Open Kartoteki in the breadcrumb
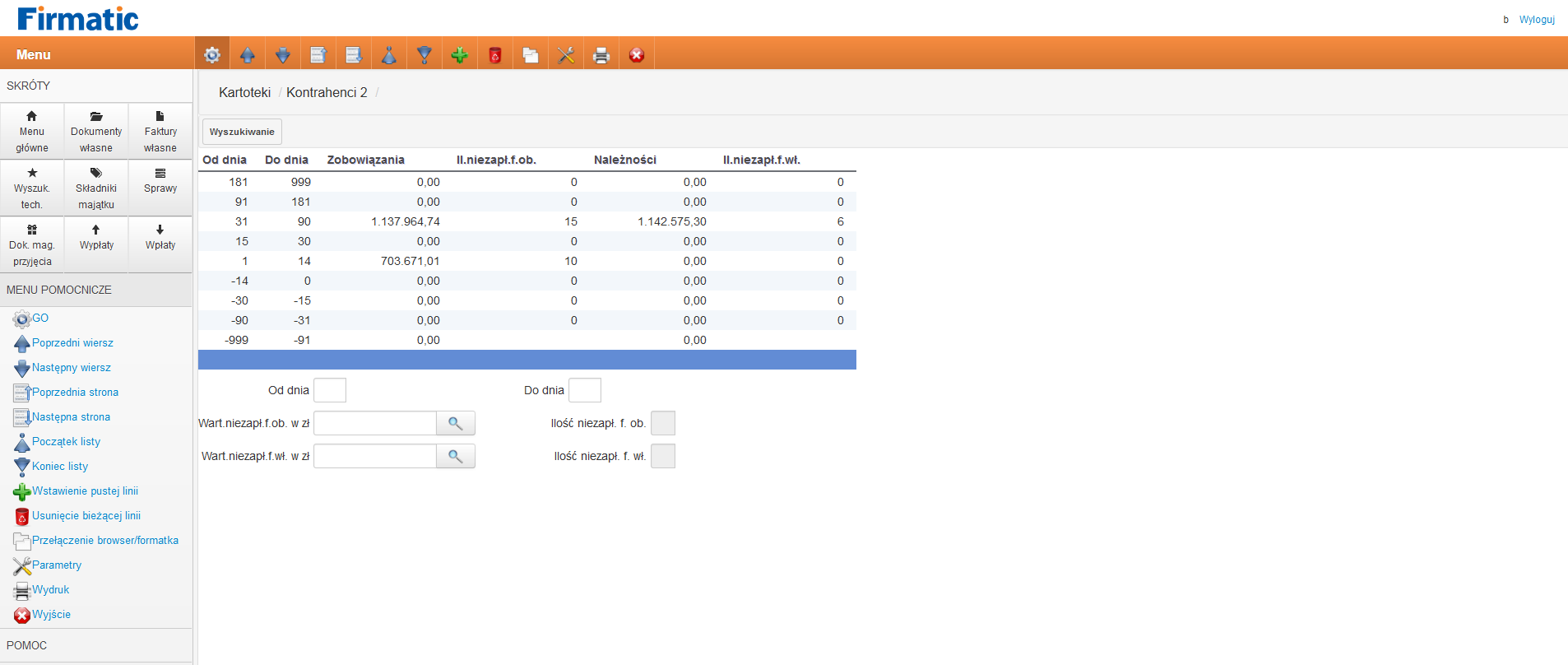This screenshot has width=1568, height=665. tap(244, 92)
